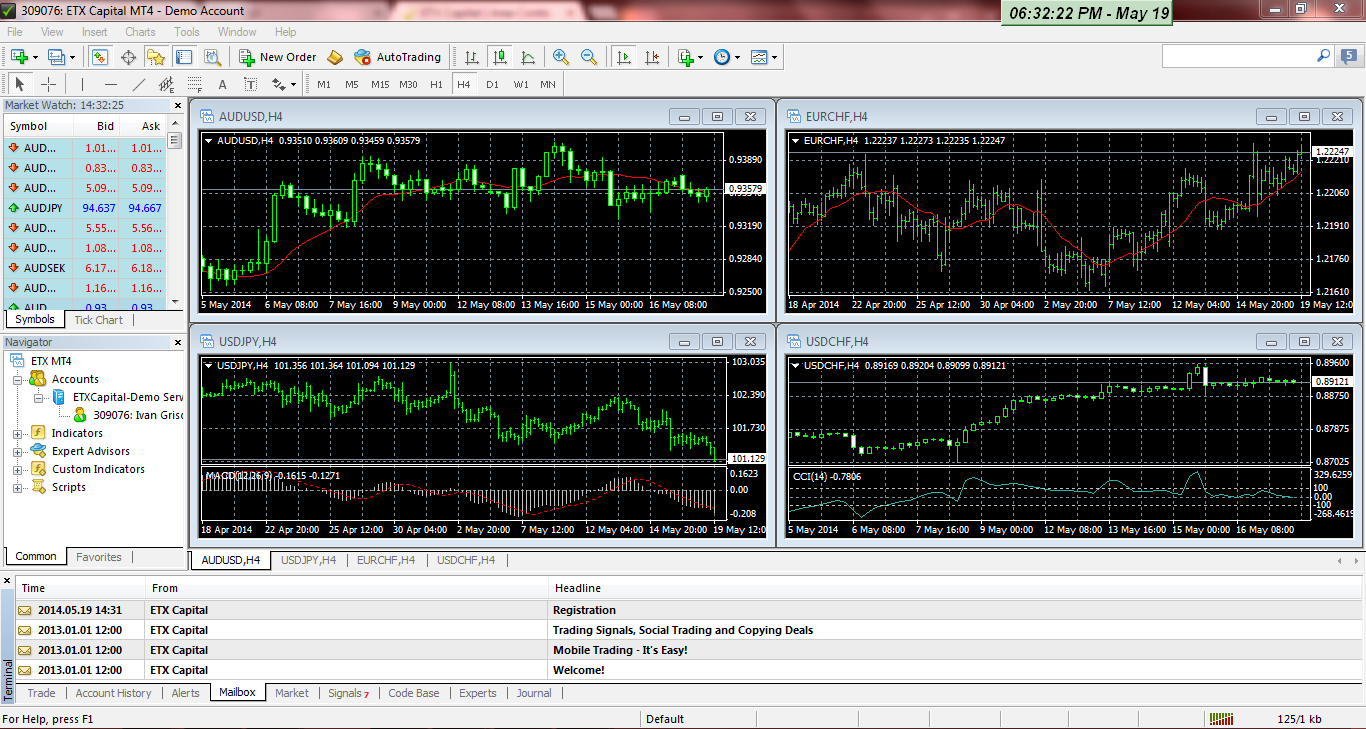Select AUDJPY row in Market Watch
The width and height of the screenshot is (1366, 729).
(86, 208)
